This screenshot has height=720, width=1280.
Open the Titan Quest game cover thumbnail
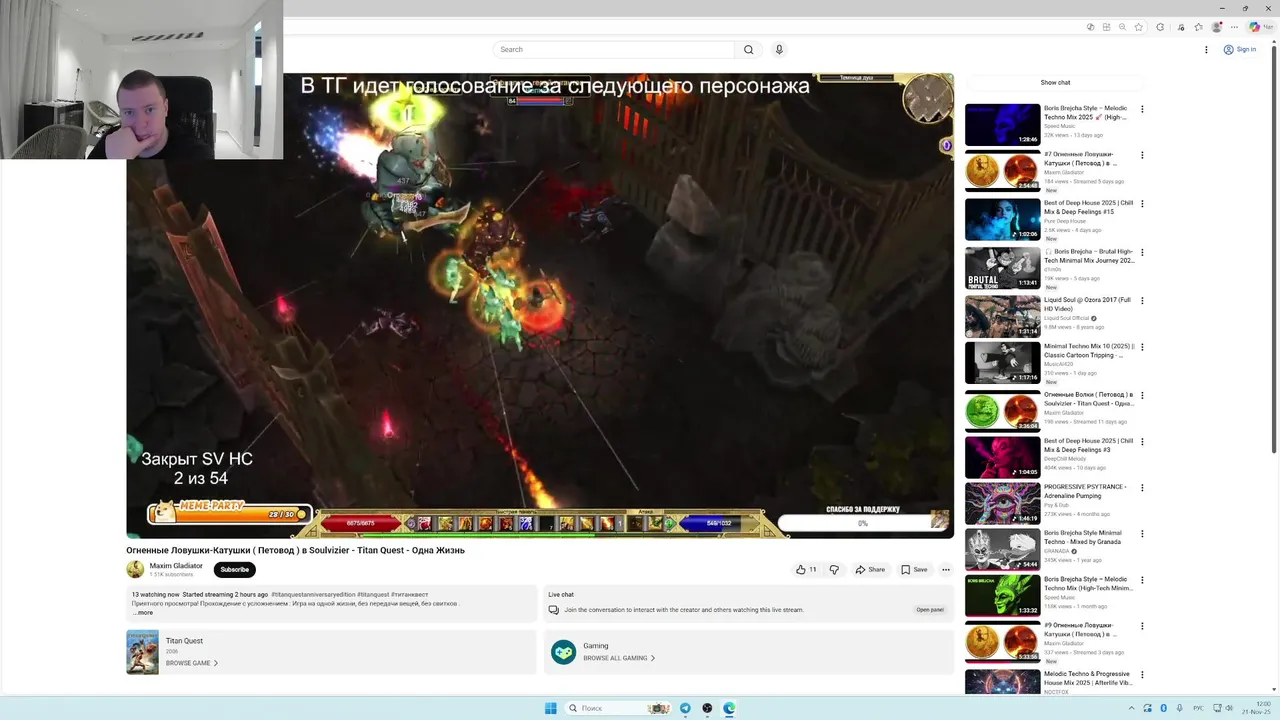tap(142, 652)
